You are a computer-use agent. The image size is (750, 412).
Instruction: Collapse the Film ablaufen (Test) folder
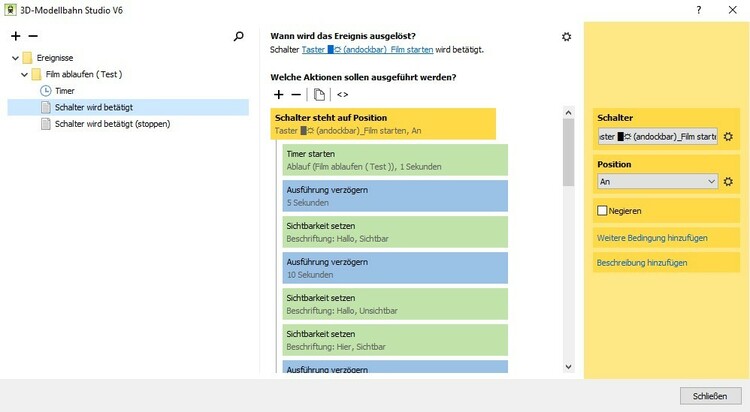tap(24, 74)
